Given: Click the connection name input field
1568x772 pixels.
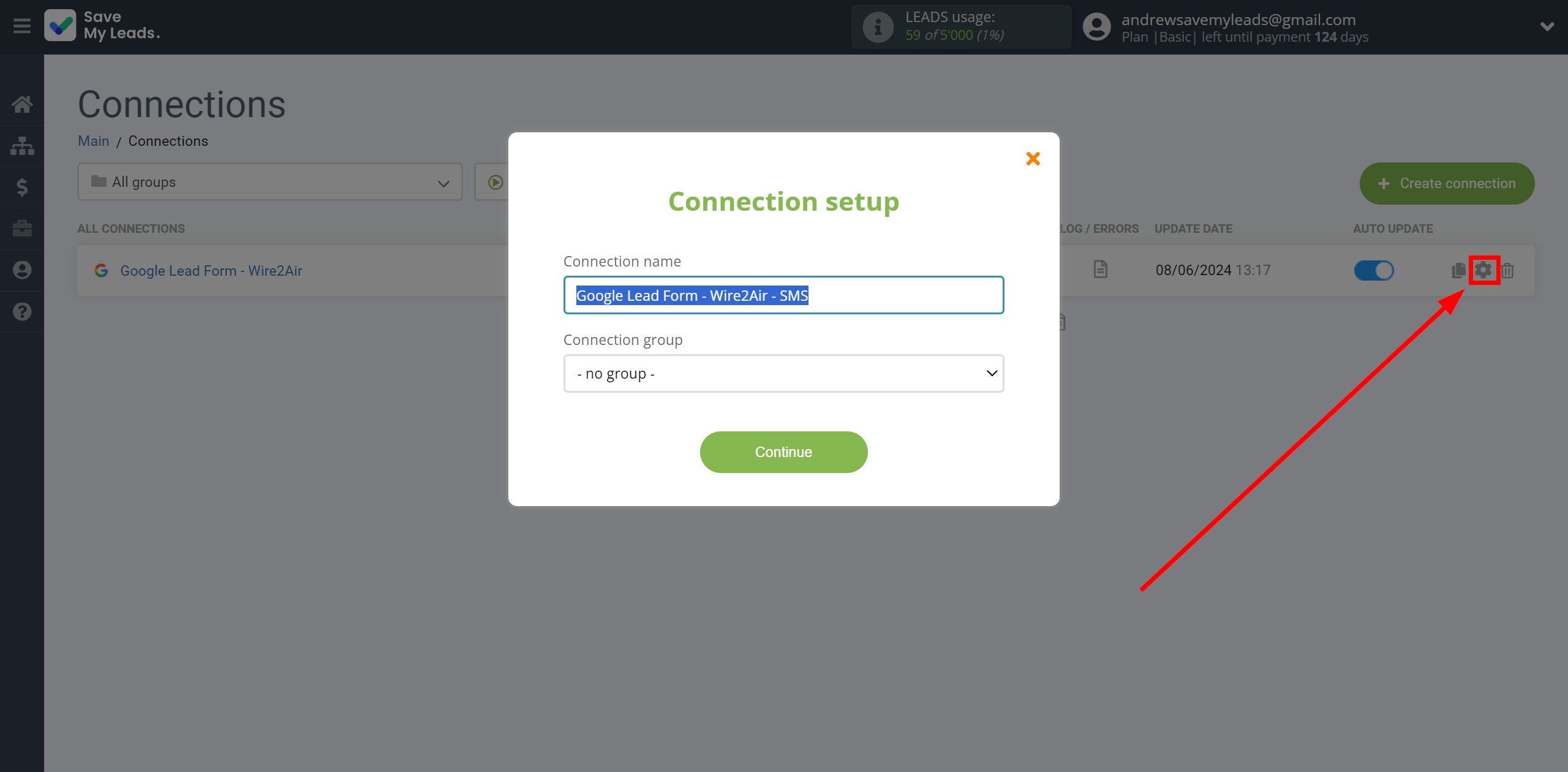Looking at the screenshot, I should coord(783,295).
